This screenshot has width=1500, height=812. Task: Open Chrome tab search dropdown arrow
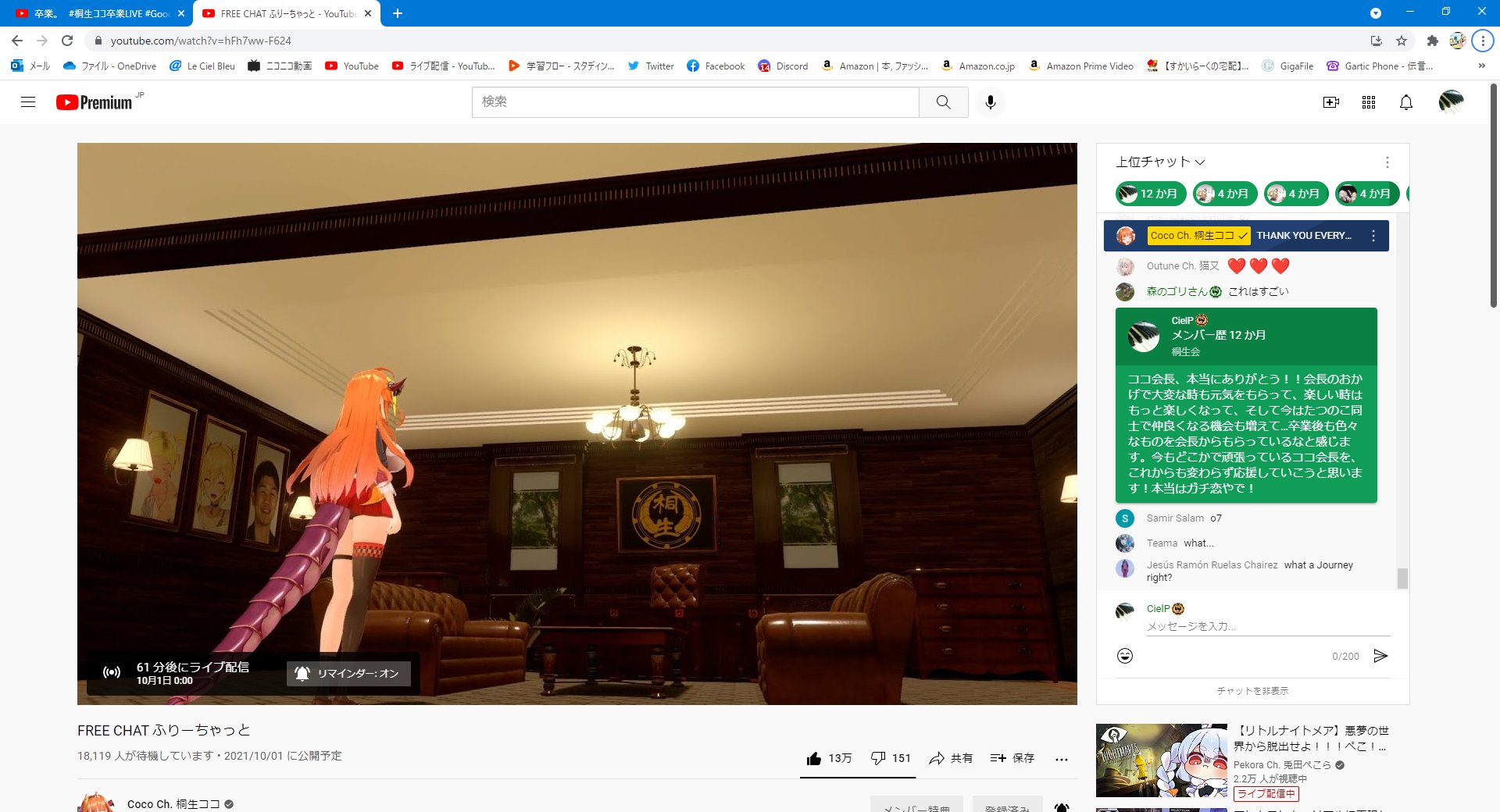(1376, 13)
